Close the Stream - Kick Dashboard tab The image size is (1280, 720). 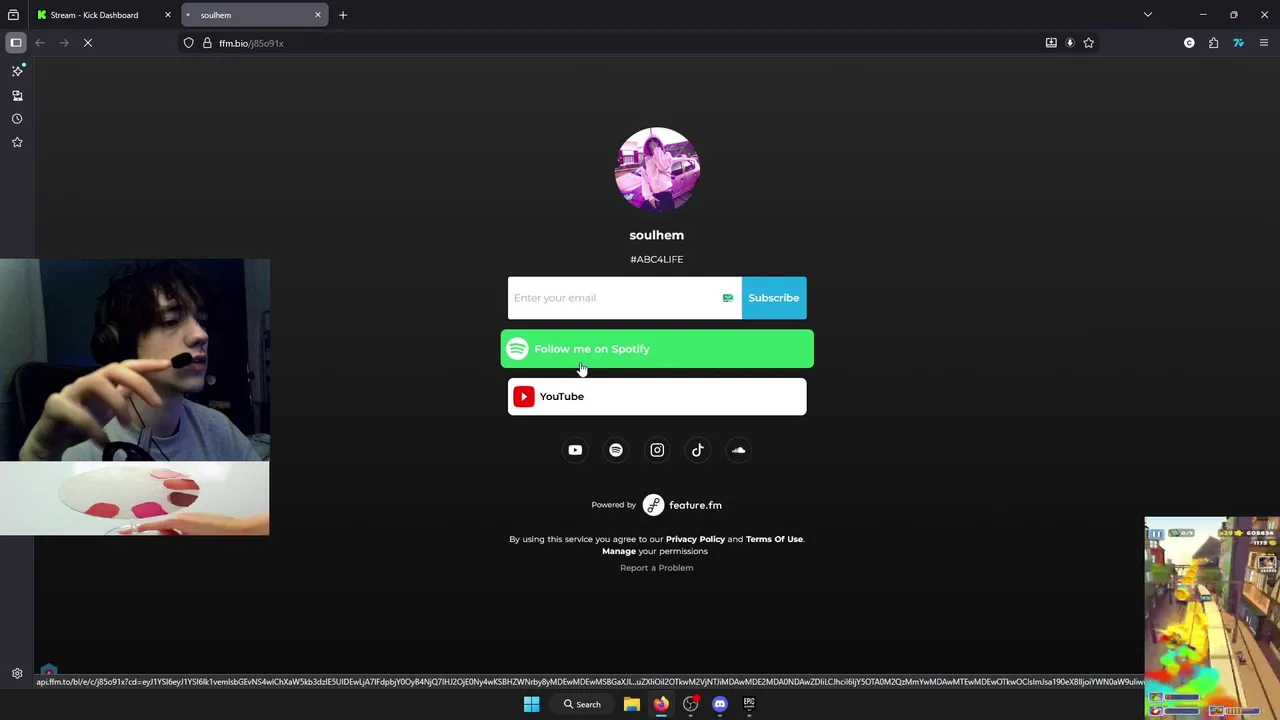pos(168,15)
